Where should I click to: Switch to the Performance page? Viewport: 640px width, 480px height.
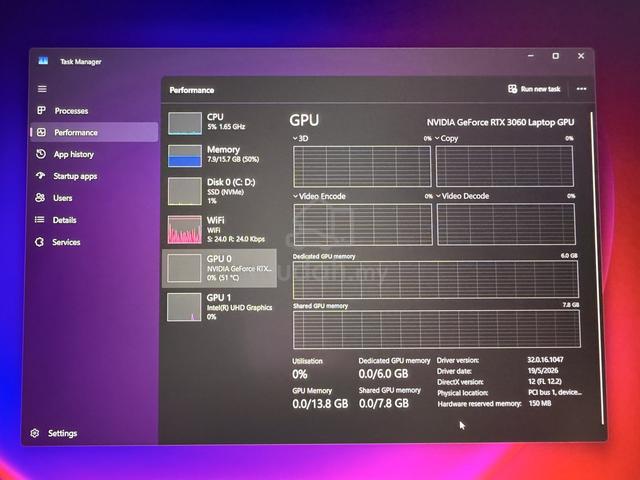pos(94,132)
